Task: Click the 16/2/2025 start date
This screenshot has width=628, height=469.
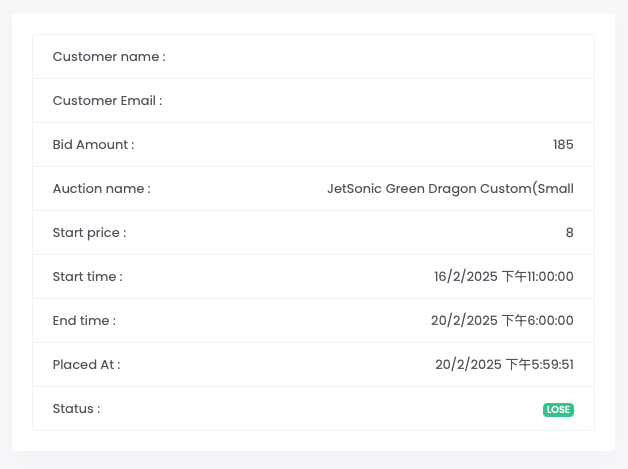Action: 465,277
